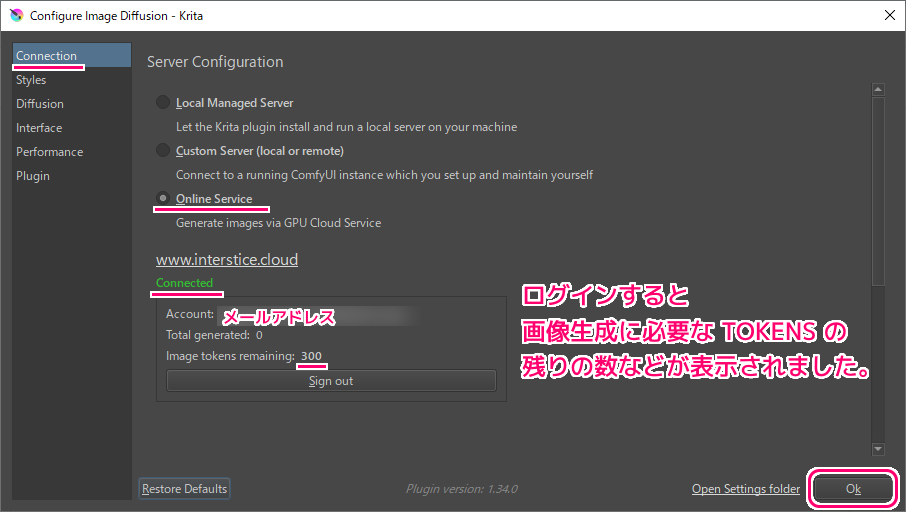Show the Performance settings page
Viewport: 906px width, 512px height.
pyautogui.click(x=72, y=152)
